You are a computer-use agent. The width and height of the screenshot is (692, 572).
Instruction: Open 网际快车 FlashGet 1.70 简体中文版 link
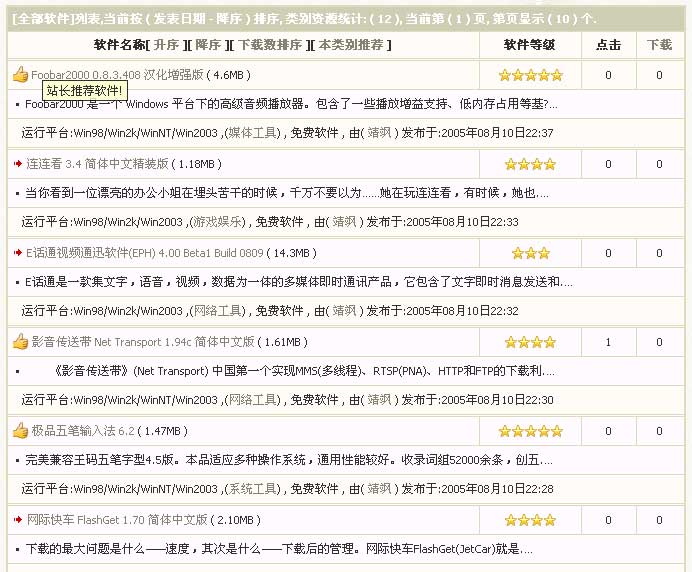pyautogui.click(x=117, y=519)
